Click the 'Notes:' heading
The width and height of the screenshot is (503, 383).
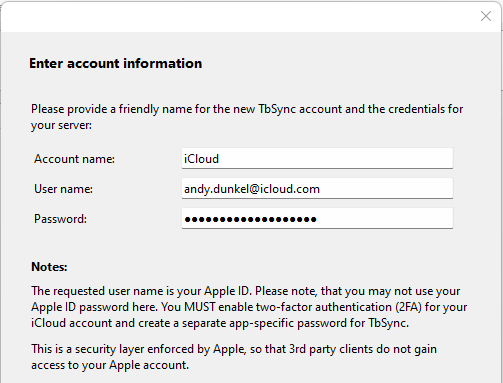point(49,267)
